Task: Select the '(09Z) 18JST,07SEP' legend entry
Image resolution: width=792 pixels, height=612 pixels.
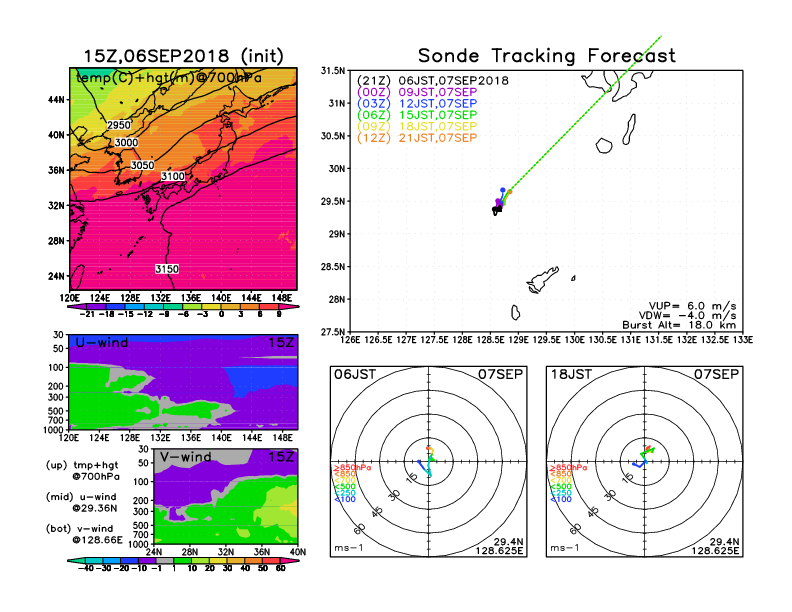Action: pos(417,126)
